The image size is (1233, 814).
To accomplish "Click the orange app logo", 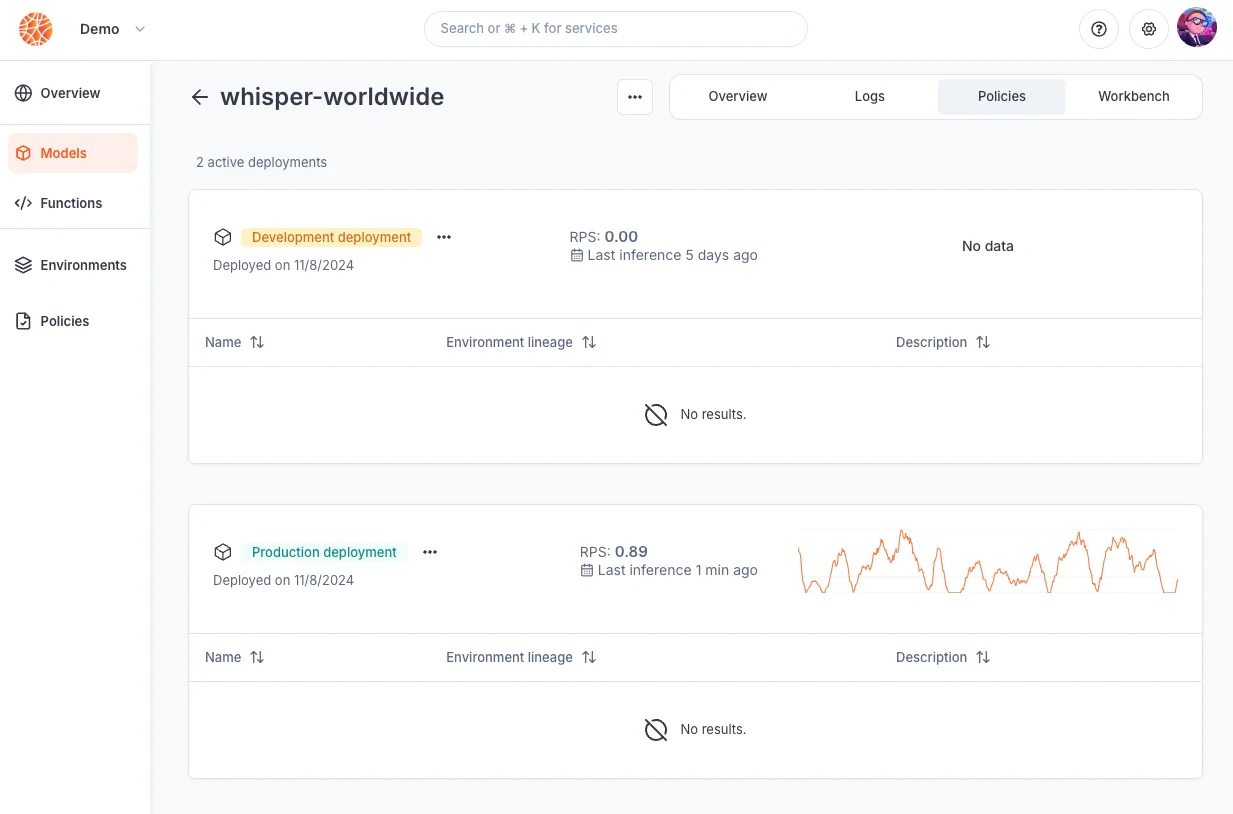I will click(36, 29).
